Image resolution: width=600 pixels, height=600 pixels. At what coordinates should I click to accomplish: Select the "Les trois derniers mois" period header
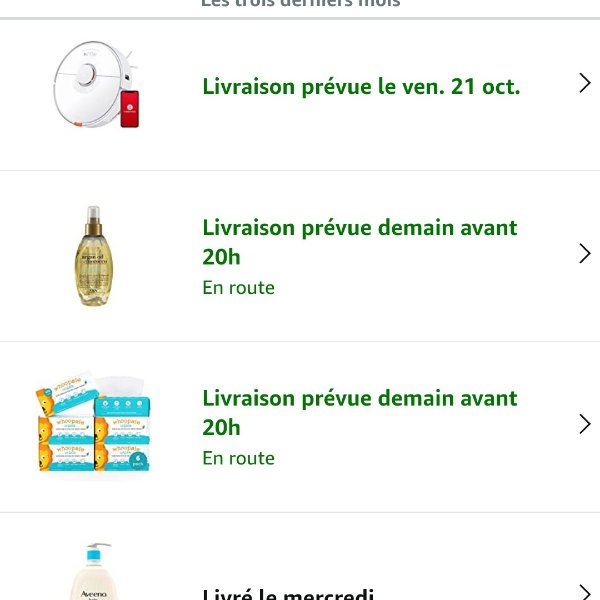[x=300, y=4]
